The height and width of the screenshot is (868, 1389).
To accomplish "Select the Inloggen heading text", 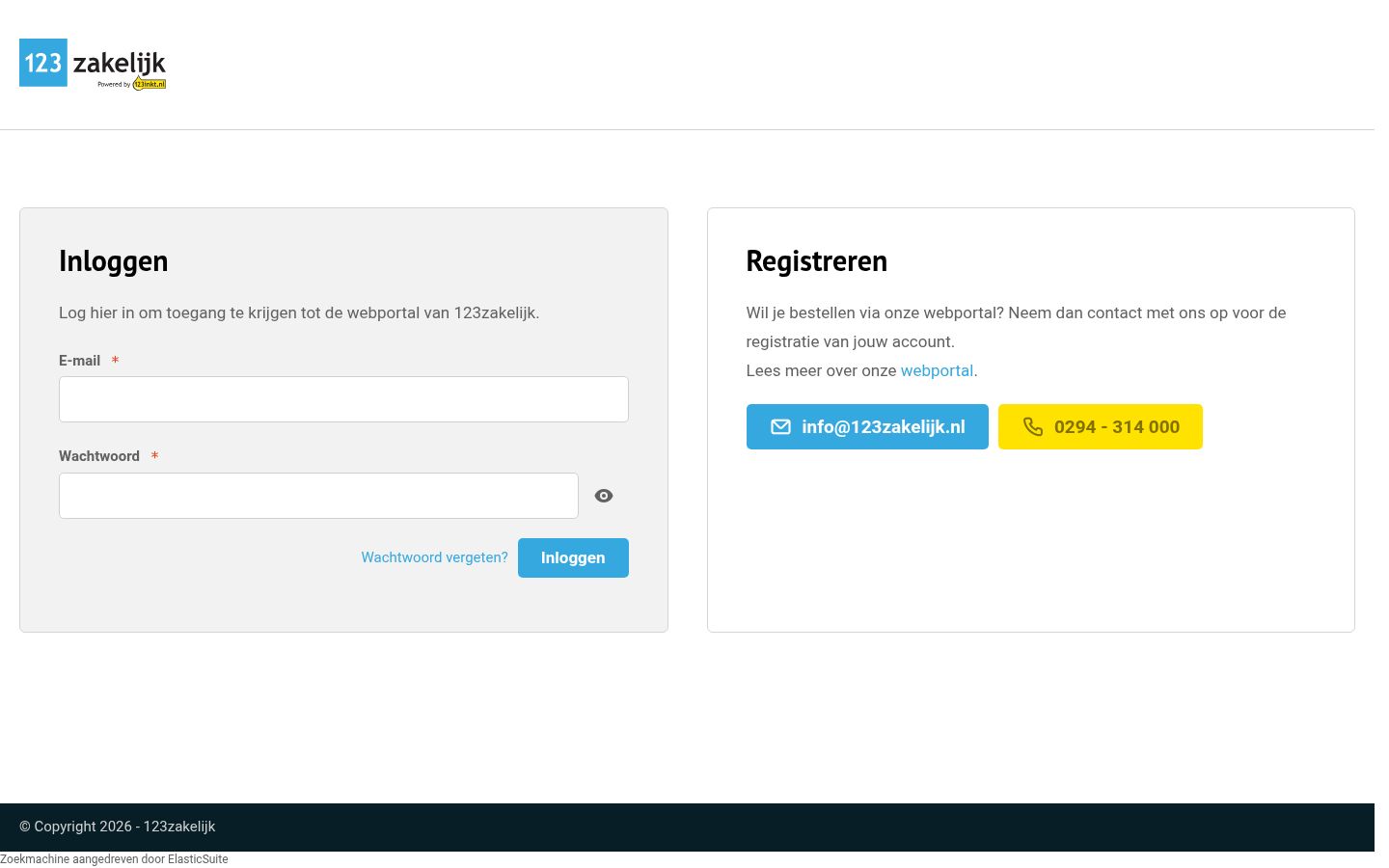I will (114, 261).
